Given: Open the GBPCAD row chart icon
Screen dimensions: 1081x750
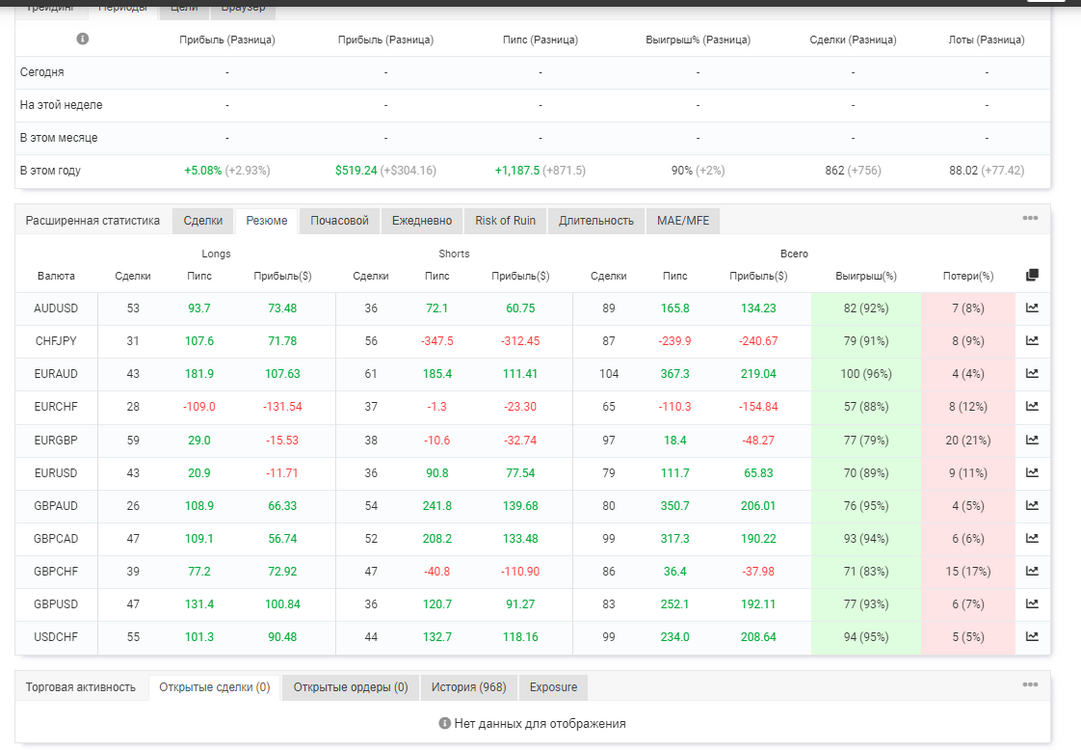Looking at the screenshot, I should [x=1031, y=538].
